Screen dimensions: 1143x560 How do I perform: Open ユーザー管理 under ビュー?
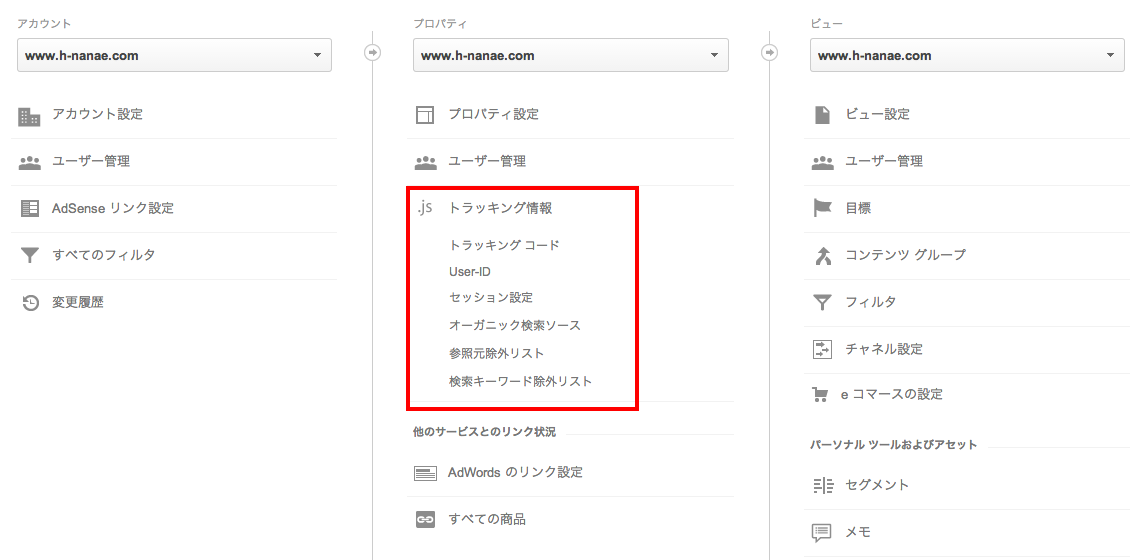click(x=883, y=162)
